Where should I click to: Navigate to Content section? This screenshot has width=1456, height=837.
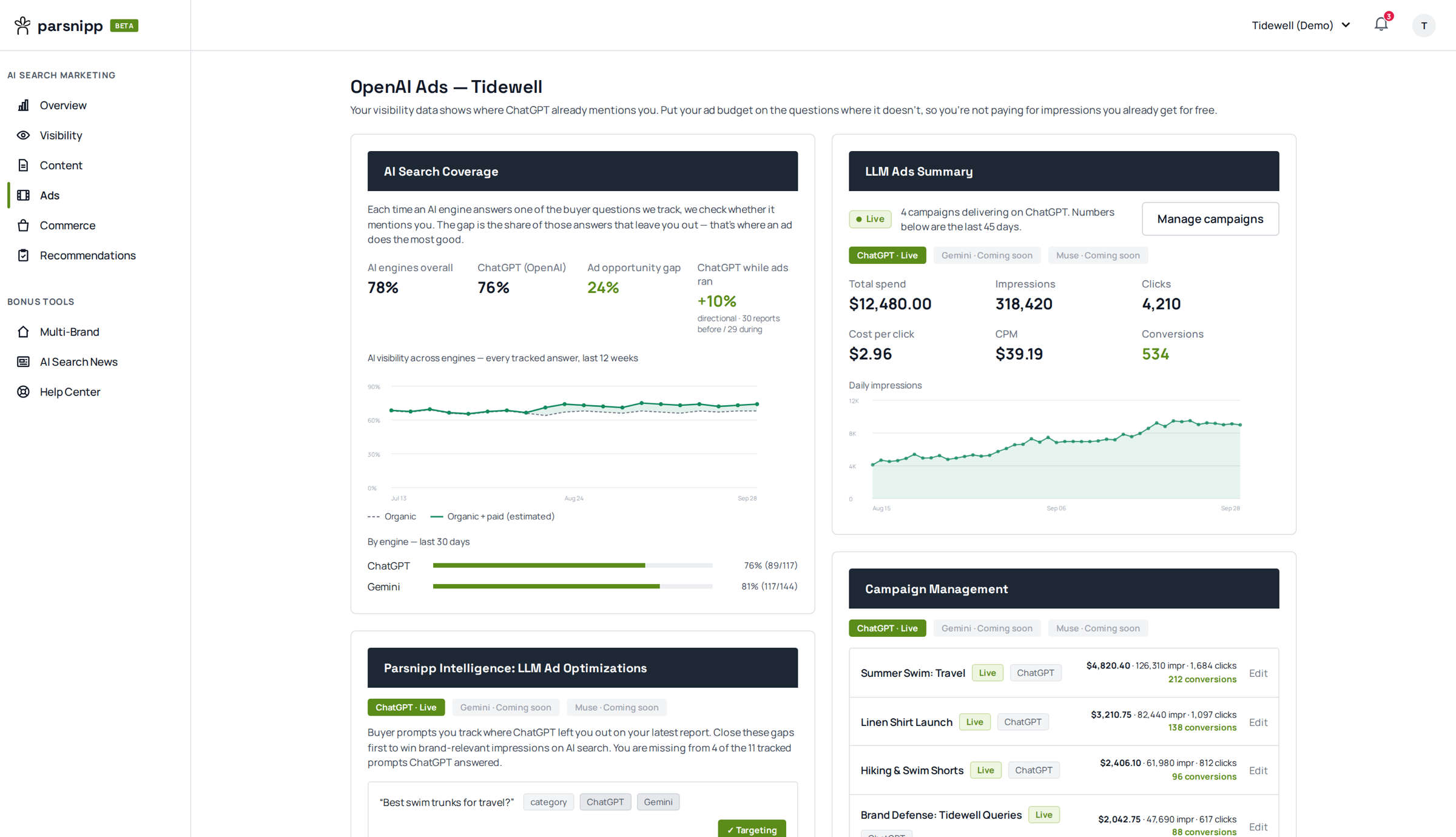click(x=61, y=166)
